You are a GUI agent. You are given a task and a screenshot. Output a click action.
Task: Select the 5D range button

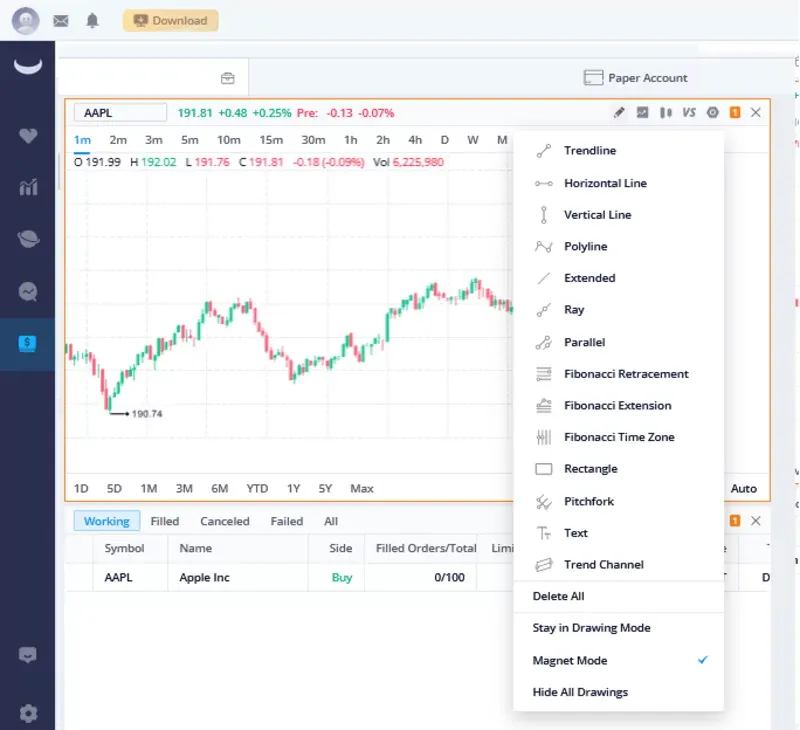coord(114,489)
